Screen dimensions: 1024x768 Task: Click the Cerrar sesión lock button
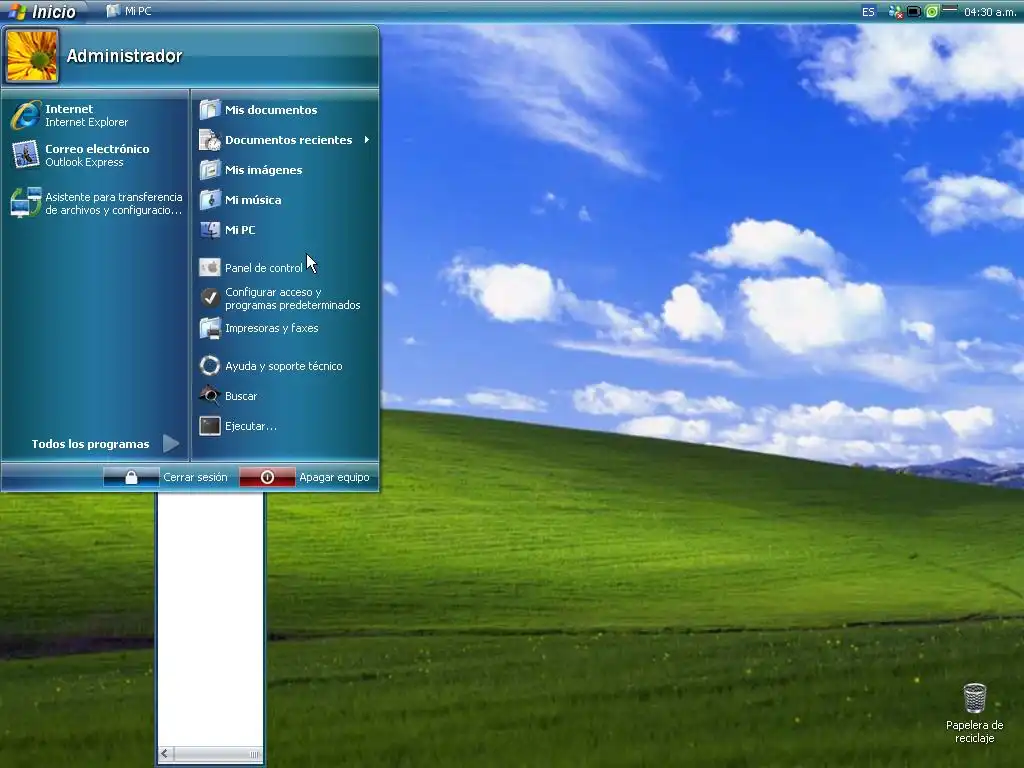(131, 477)
